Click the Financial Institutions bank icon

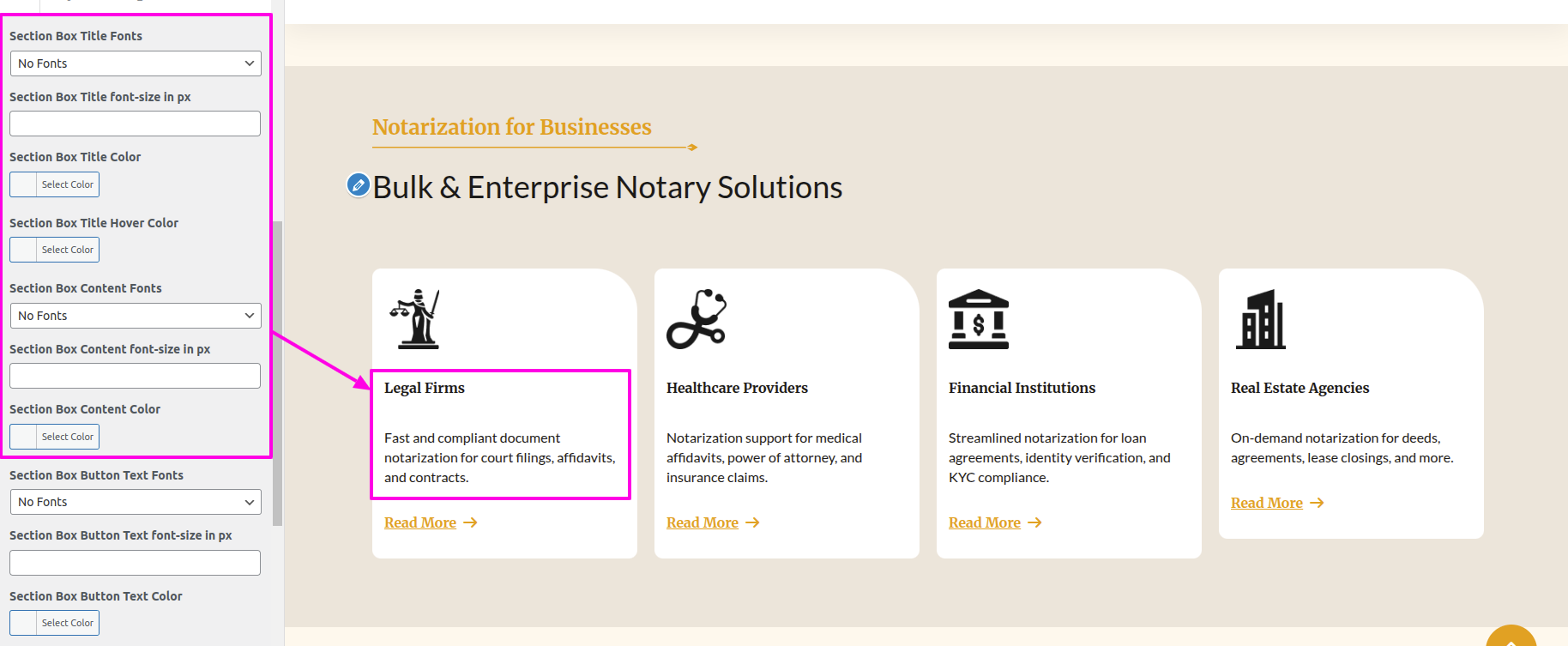(978, 318)
